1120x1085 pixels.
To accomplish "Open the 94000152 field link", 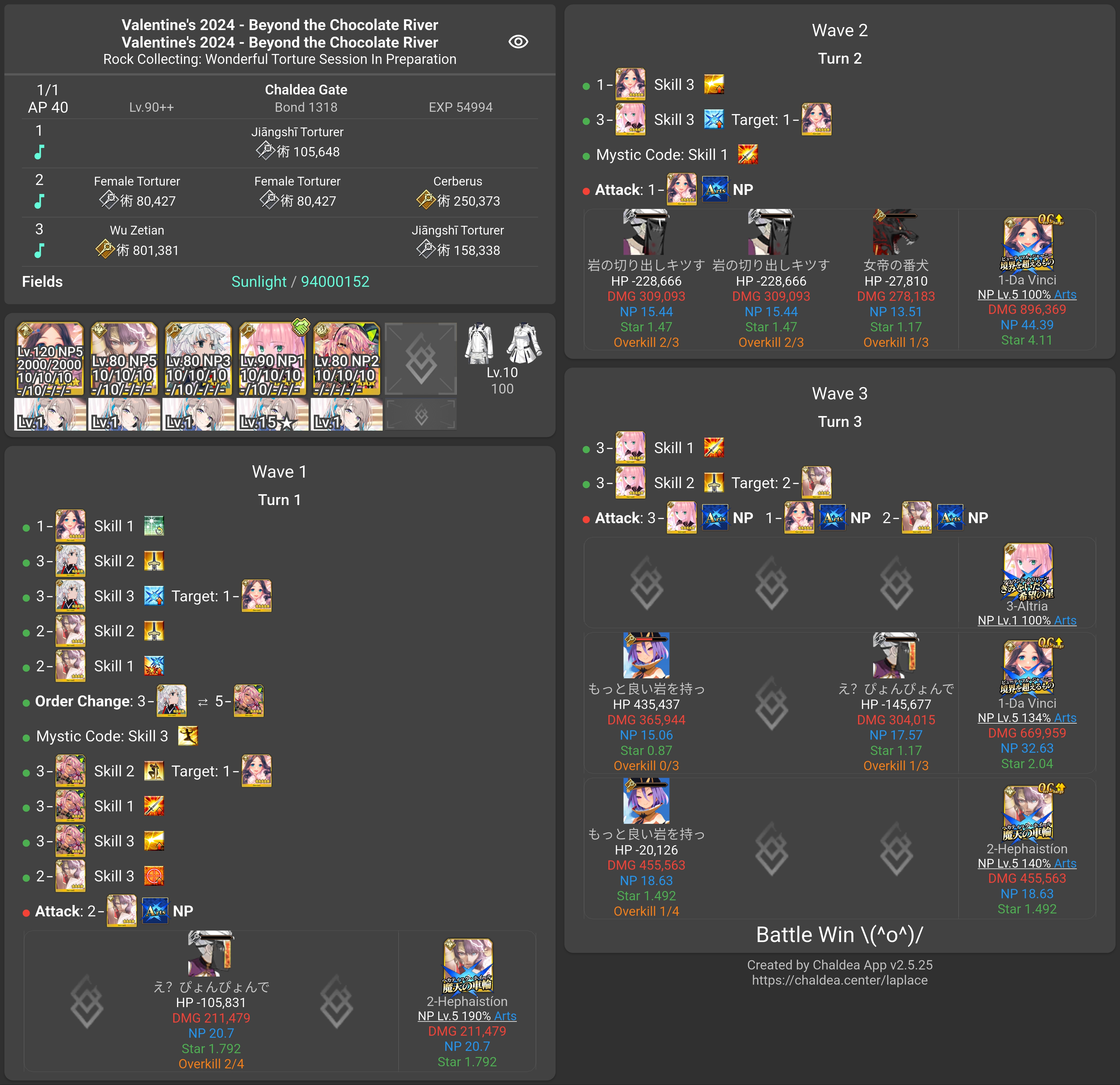I will click(x=335, y=282).
